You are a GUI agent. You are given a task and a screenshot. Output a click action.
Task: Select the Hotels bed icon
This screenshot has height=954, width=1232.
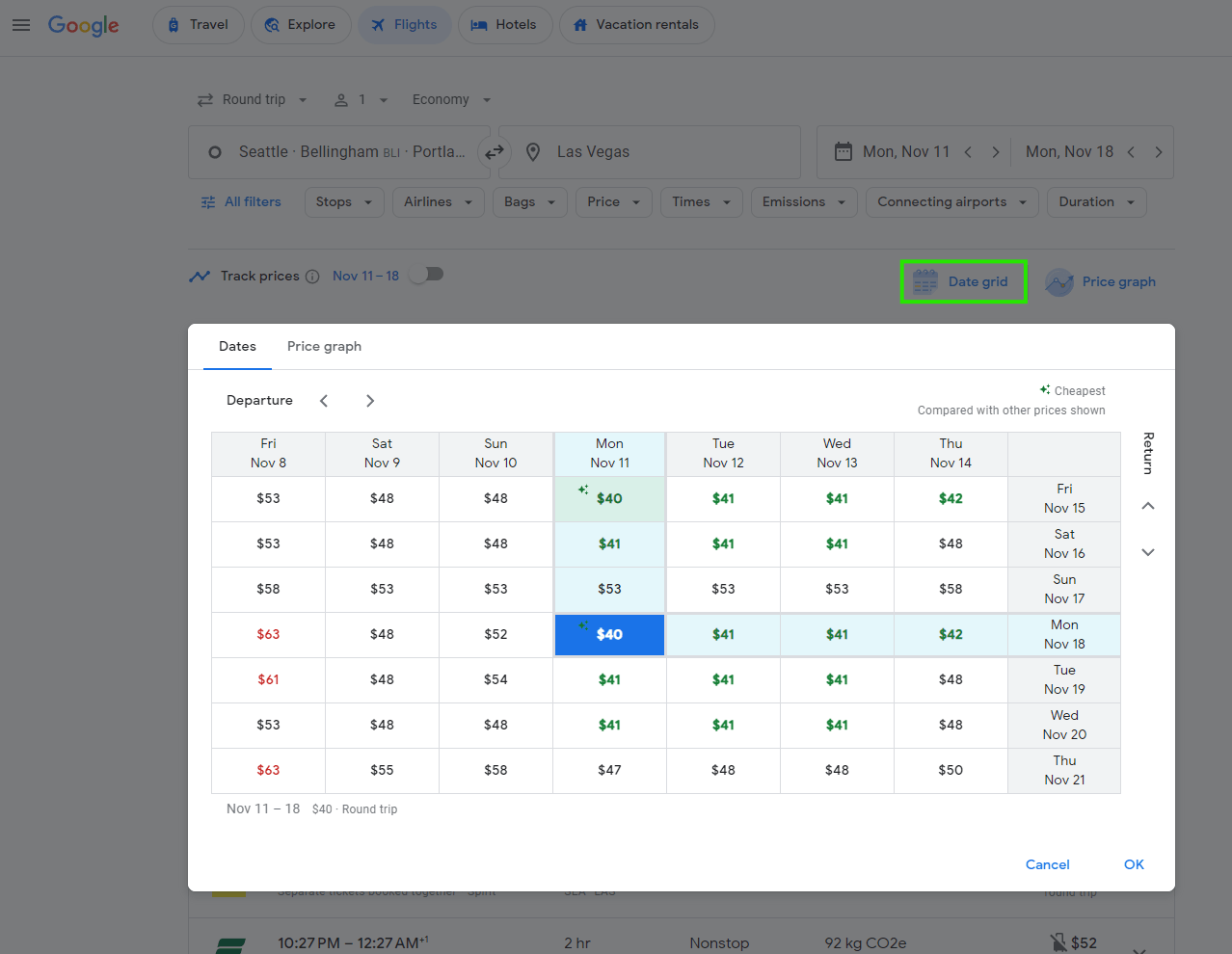[x=479, y=24]
